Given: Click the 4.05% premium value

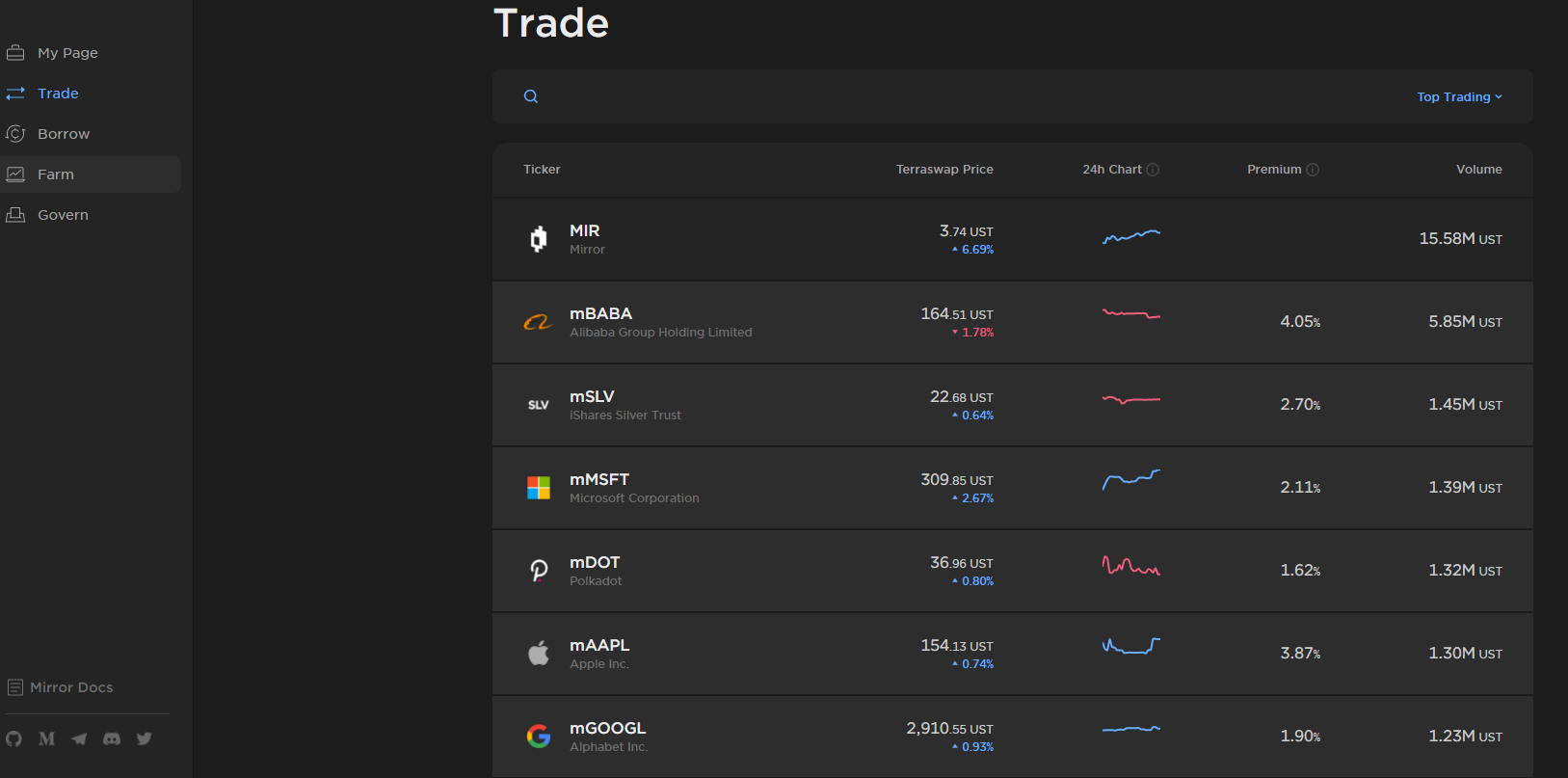Looking at the screenshot, I should pyautogui.click(x=1300, y=322).
